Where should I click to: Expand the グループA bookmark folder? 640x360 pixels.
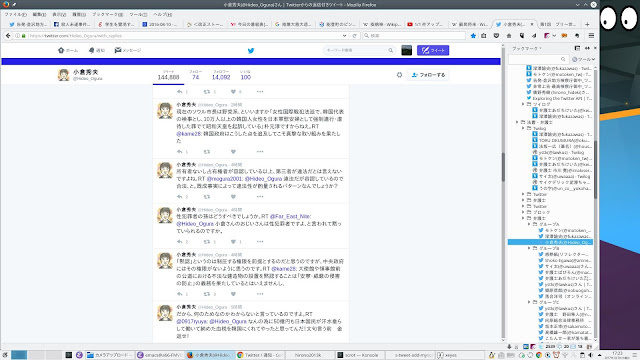pyautogui.click(x=529, y=224)
